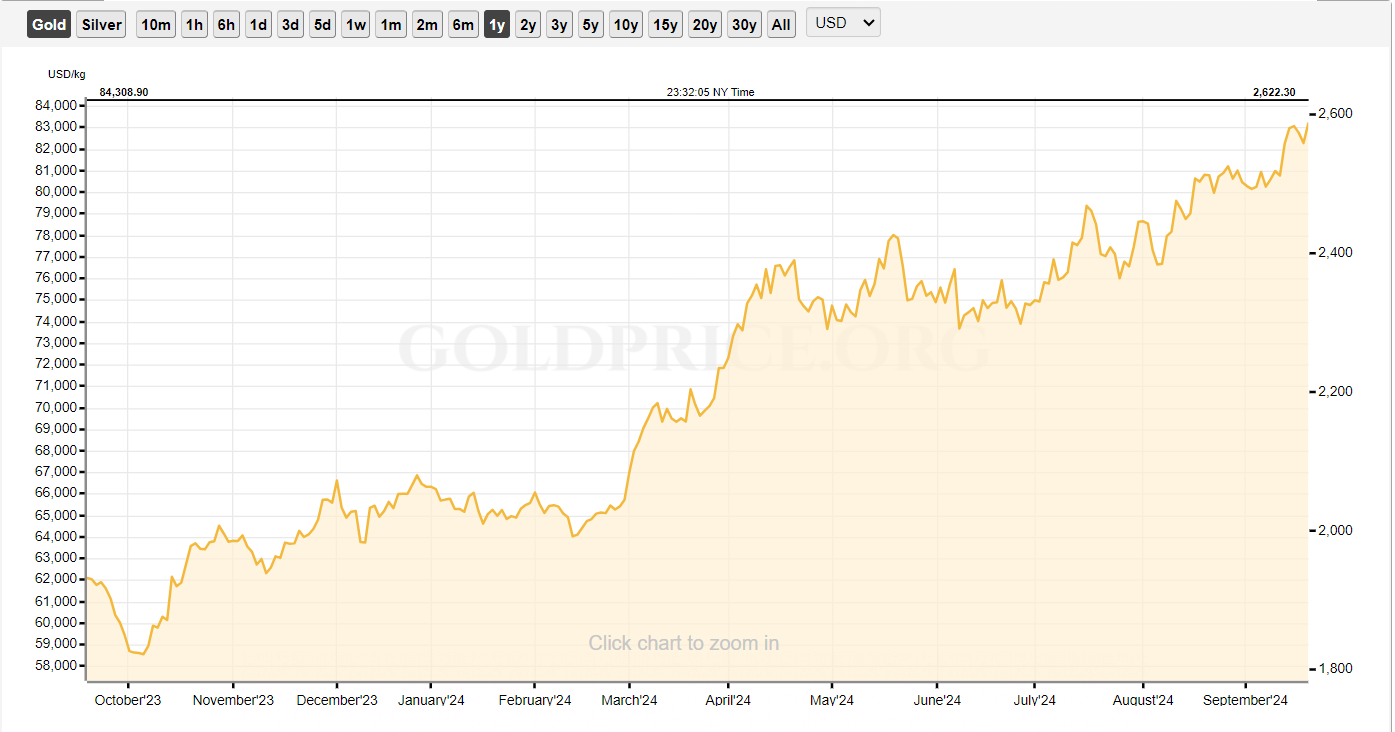Click the 2,400 right axis value

click(x=1335, y=252)
